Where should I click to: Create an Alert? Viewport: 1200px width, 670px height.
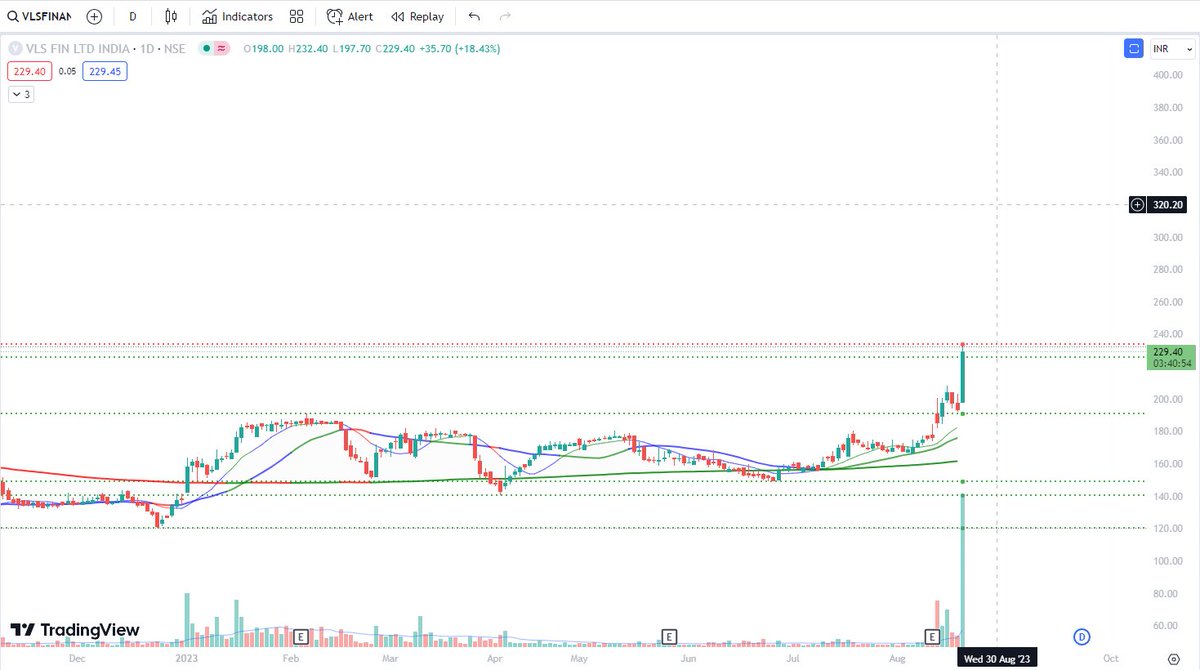tap(350, 17)
